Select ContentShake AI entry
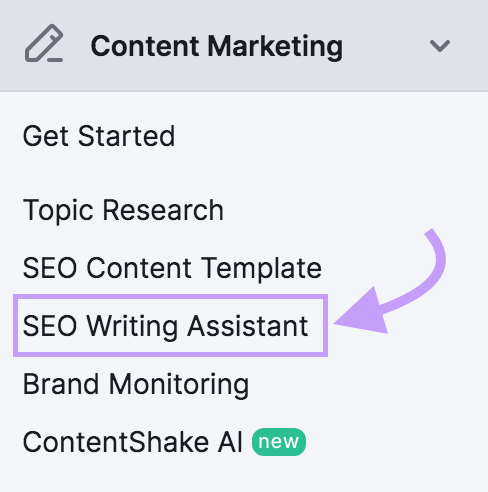Screen dimensions: 488x492 132,442
